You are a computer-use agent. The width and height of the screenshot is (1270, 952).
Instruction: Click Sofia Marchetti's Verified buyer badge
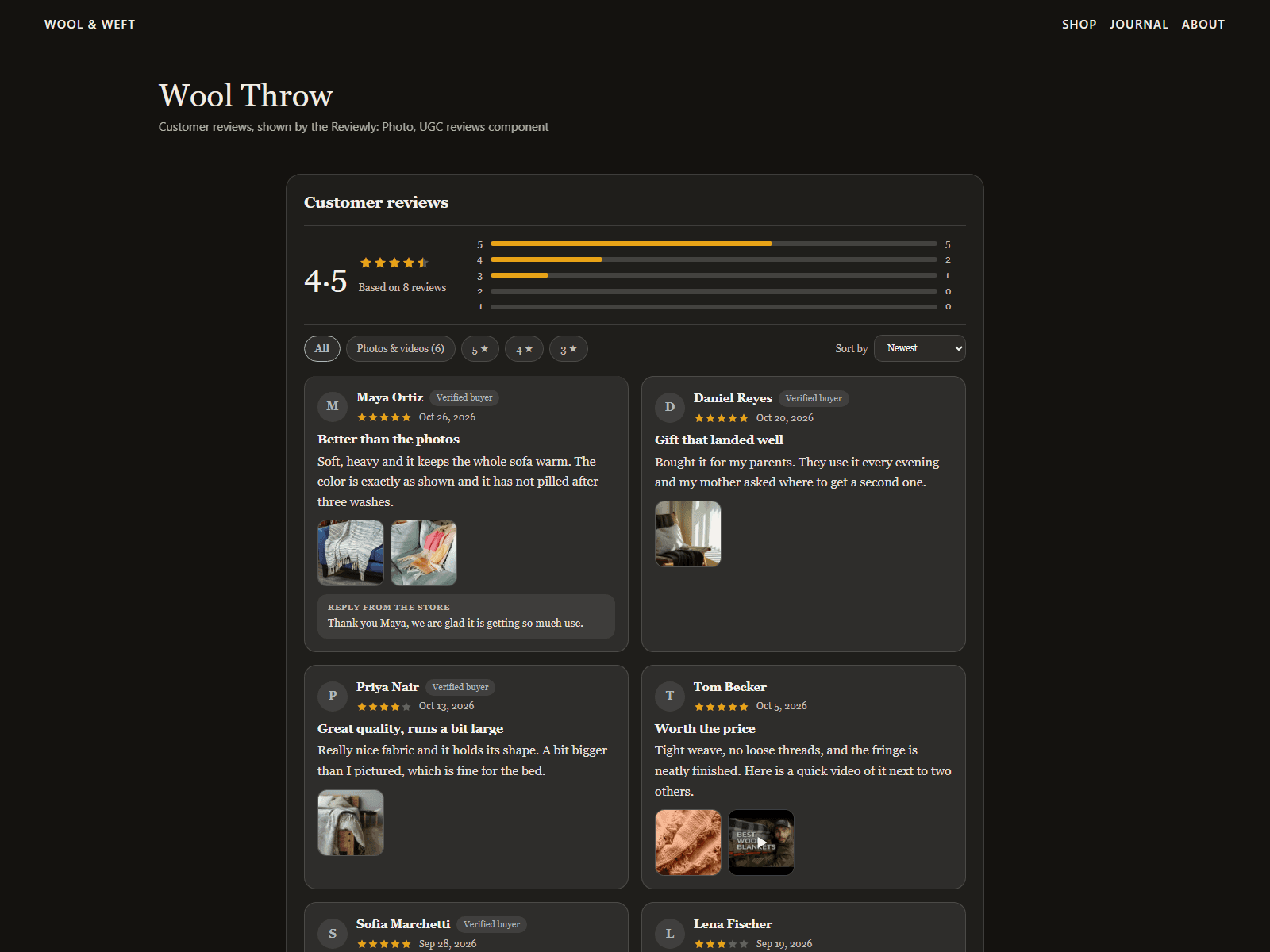click(491, 924)
